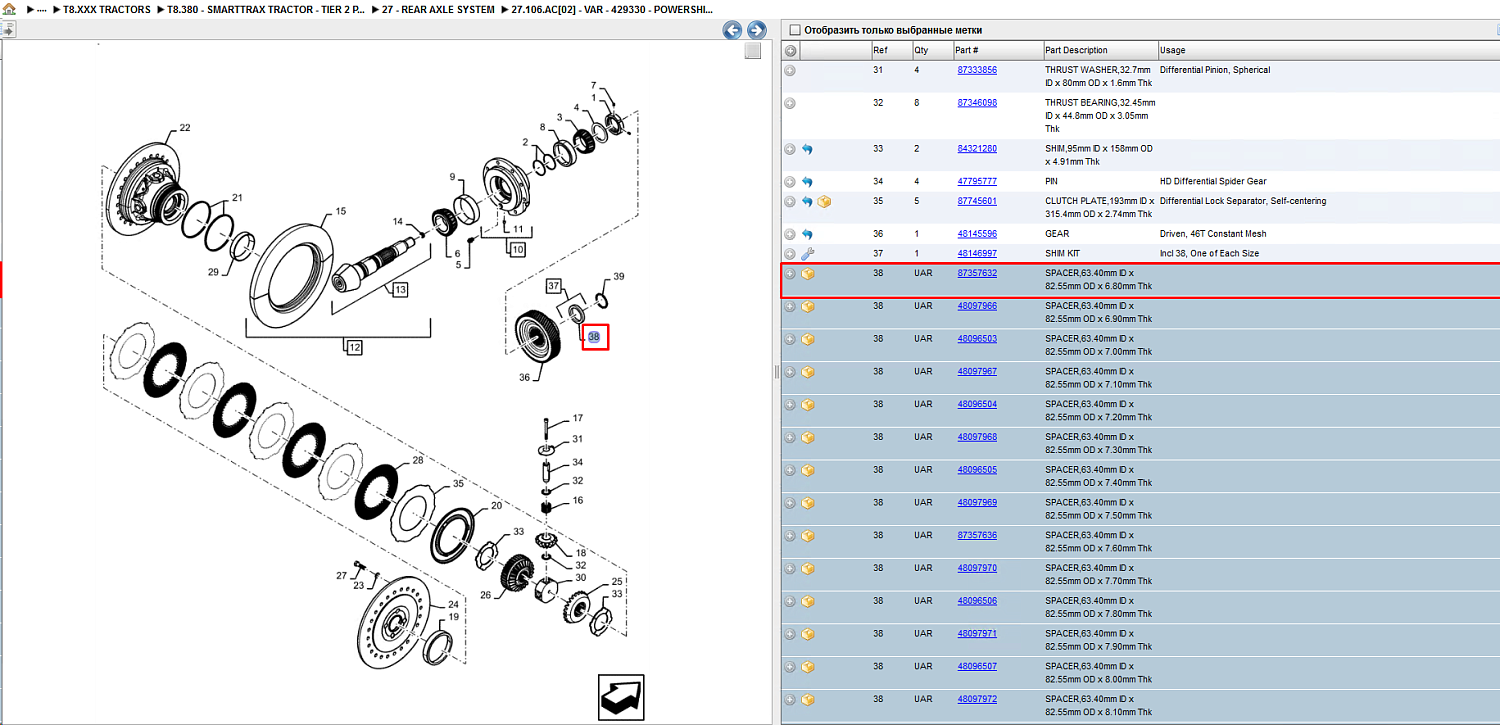Click the yellow box icon for part 87357636

tap(807, 536)
